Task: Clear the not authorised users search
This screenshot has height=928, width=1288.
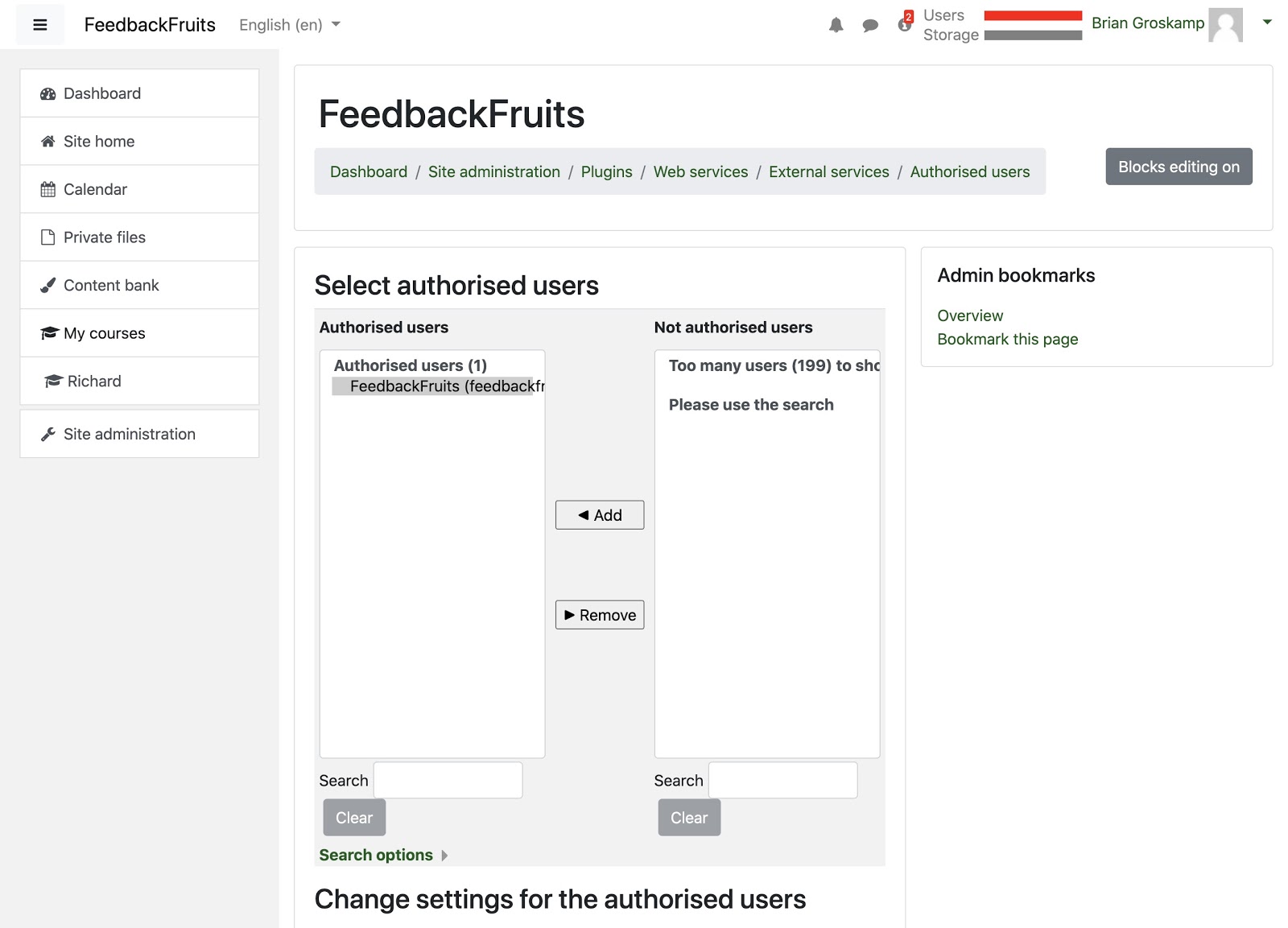Action: [x=689, y=818]
